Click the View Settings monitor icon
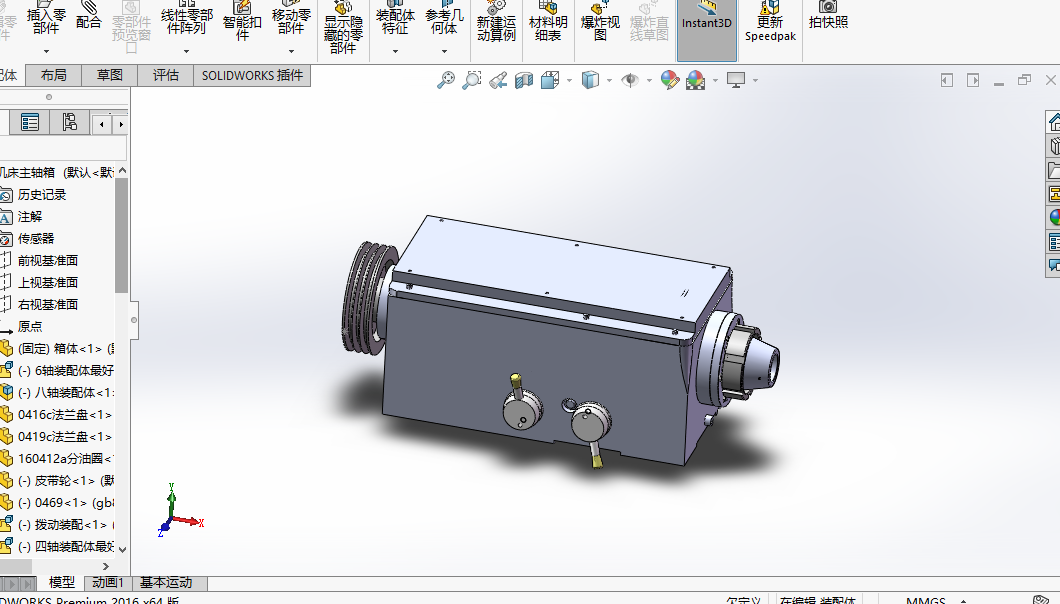This screenshot has width=1060, height=604. [x=736, y=80]
